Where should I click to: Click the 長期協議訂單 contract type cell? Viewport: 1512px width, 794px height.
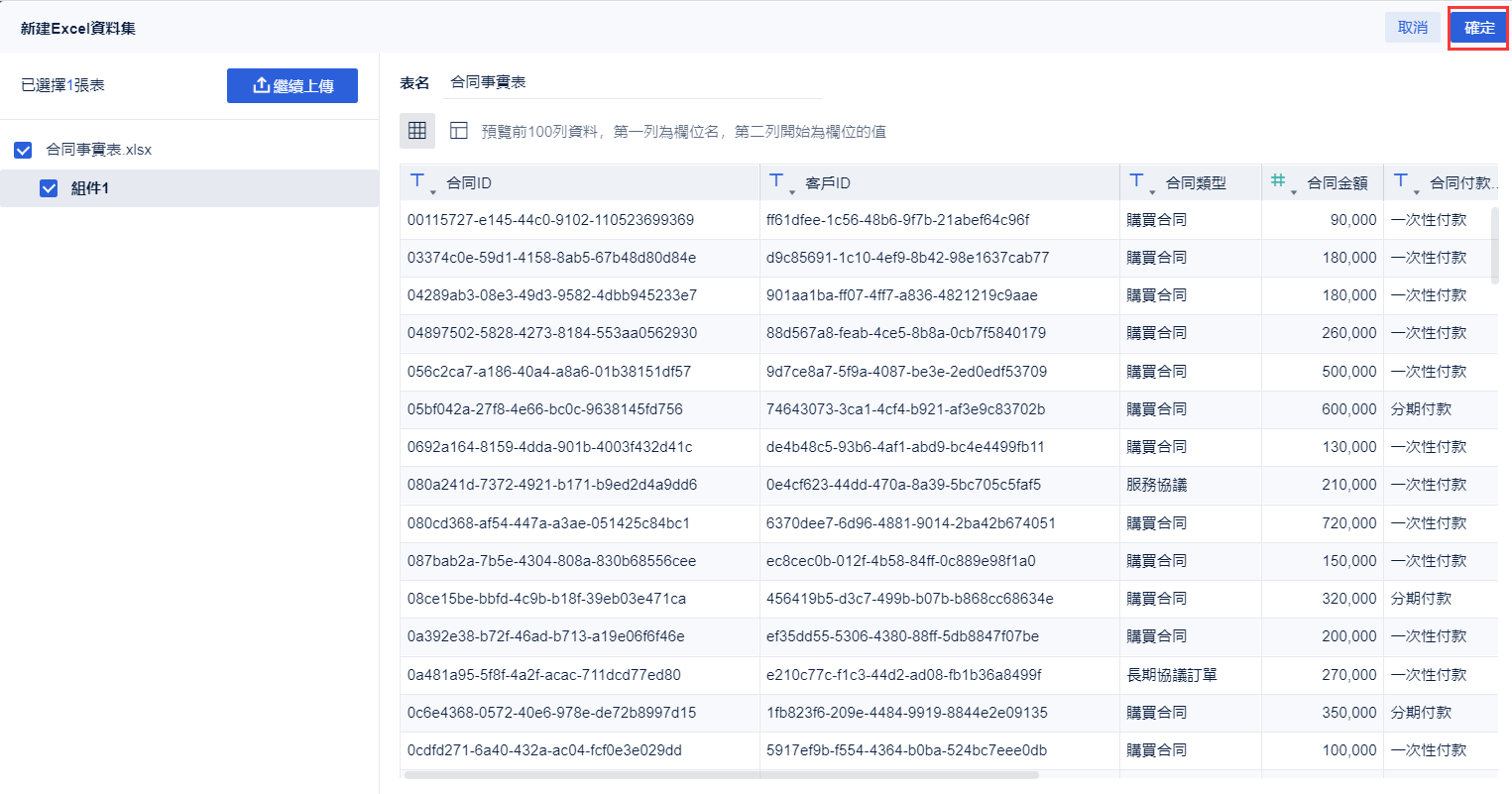coord(1191,675)
